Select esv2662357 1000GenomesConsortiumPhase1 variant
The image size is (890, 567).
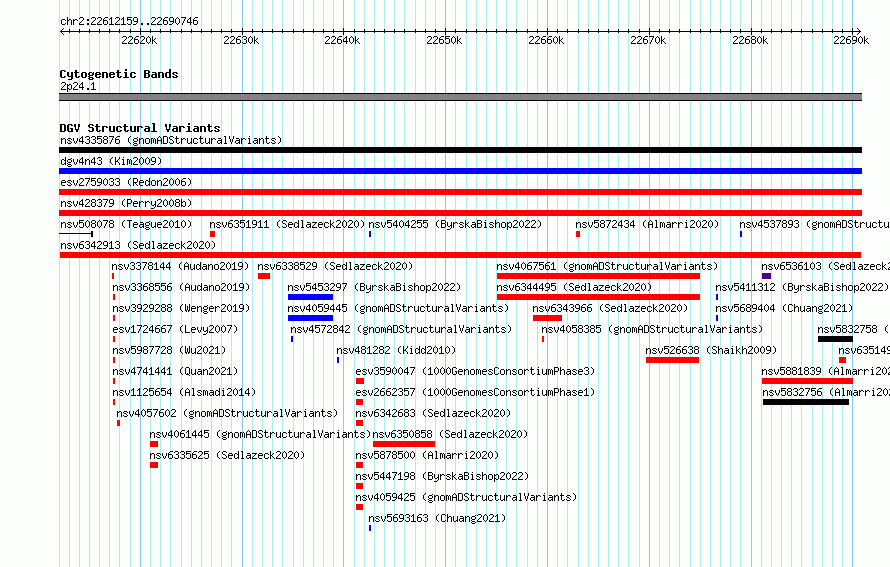[475, 392]
